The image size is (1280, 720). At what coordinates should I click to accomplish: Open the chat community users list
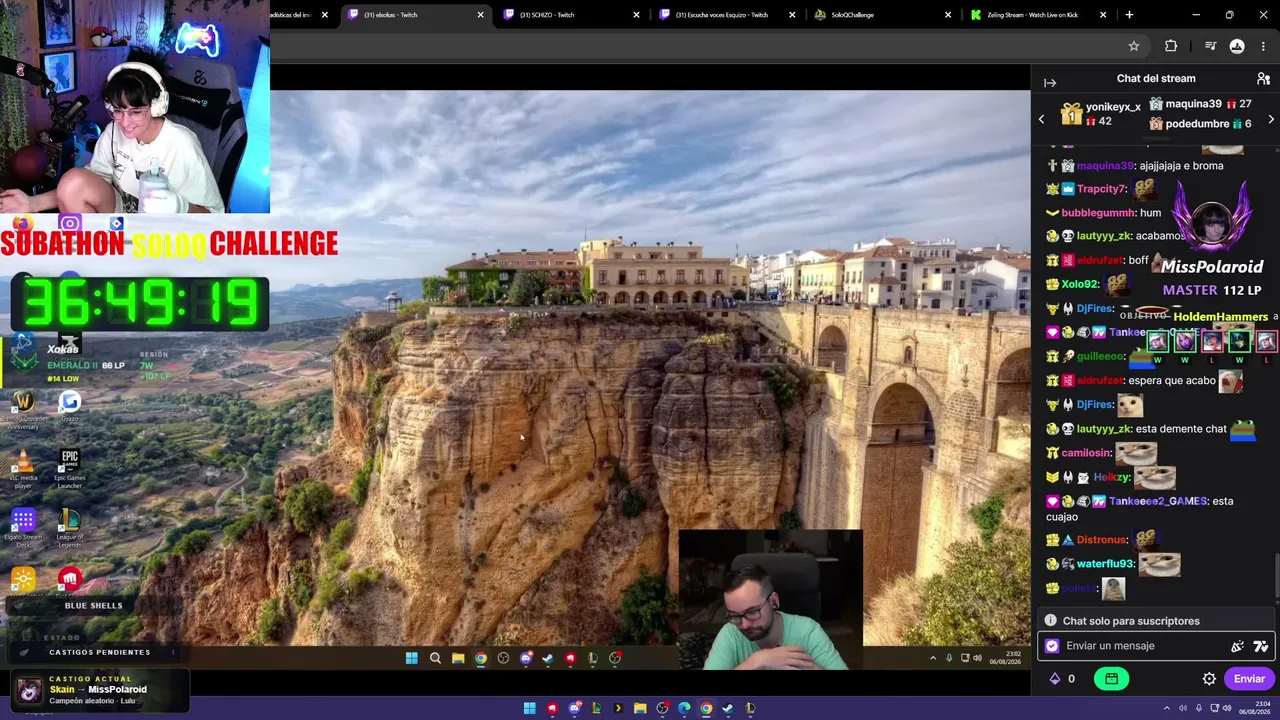pos(1263,79)
